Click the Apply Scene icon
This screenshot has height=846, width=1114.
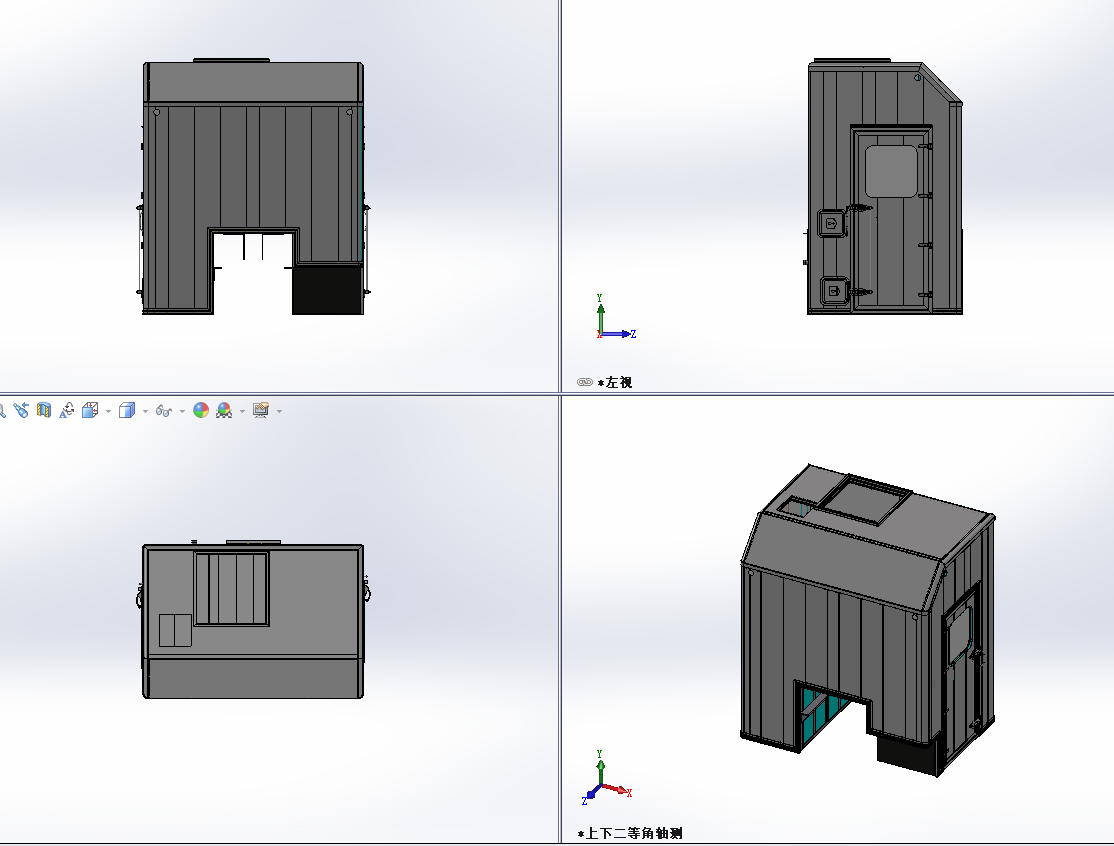(224, 410)
